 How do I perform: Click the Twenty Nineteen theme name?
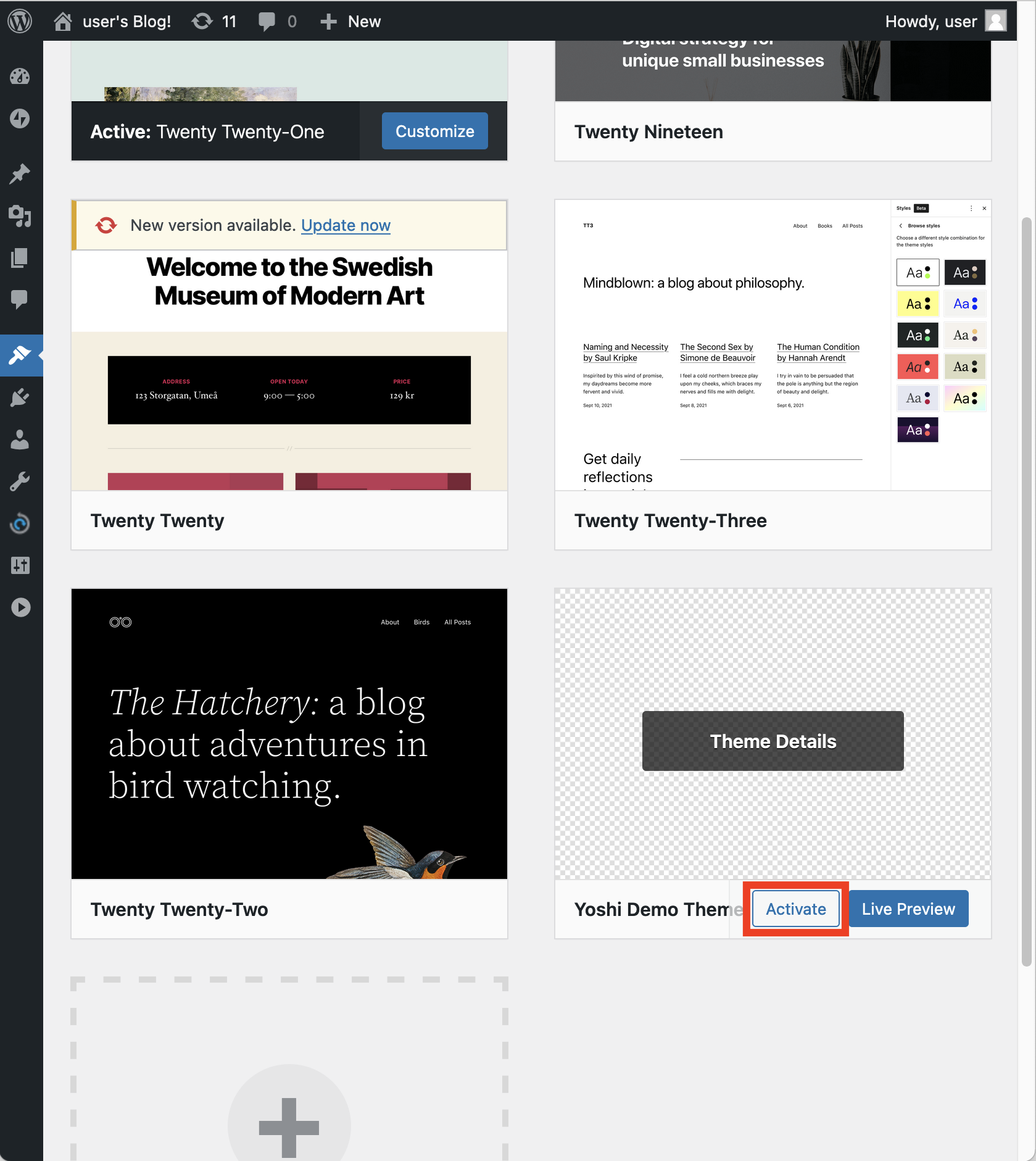tap(649, 131)
